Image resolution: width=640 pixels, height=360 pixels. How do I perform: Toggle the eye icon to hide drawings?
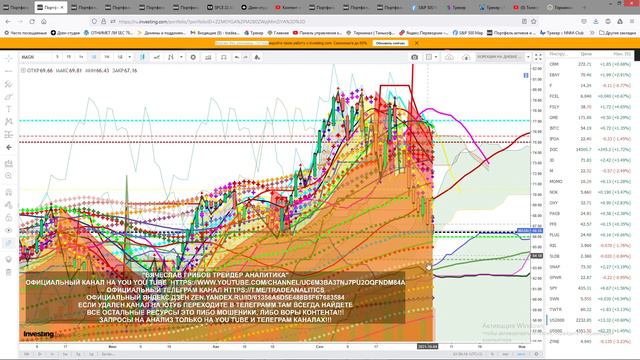[9, 230]
